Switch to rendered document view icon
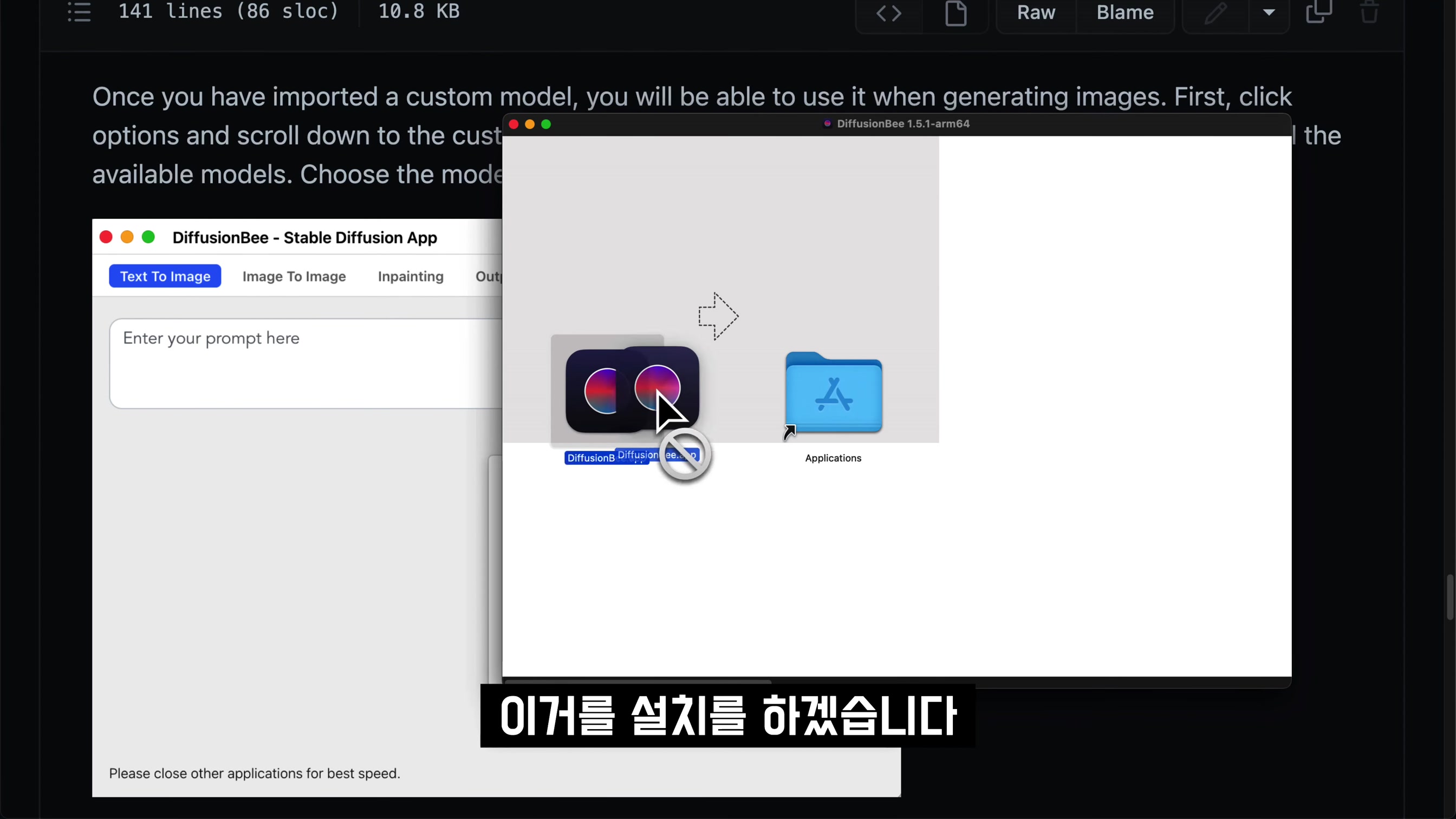This screenshot has width=1456, height=819. pyautogui.click(x=956, y=13)
